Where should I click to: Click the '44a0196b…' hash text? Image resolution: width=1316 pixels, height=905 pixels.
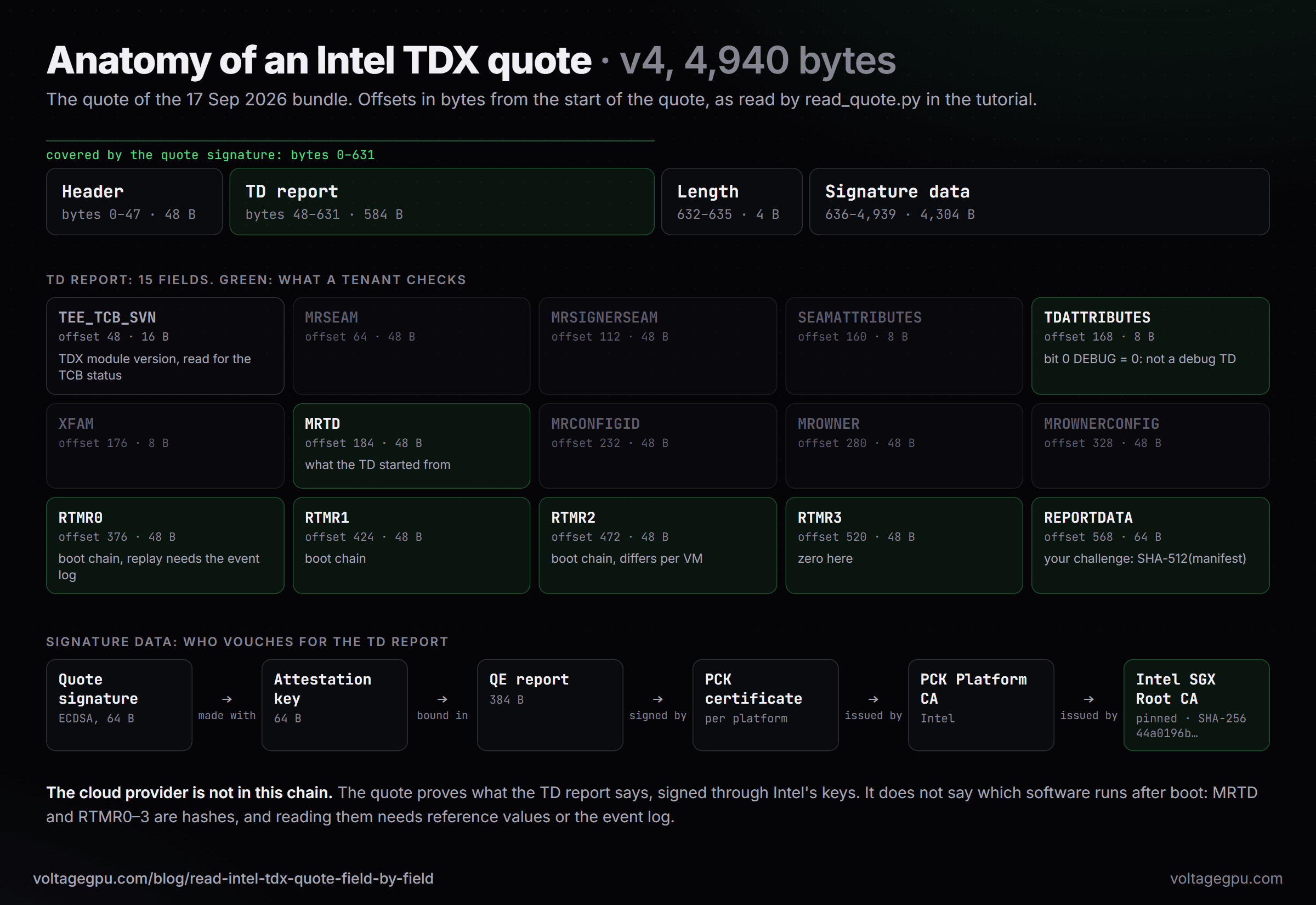coord(1166,733)
